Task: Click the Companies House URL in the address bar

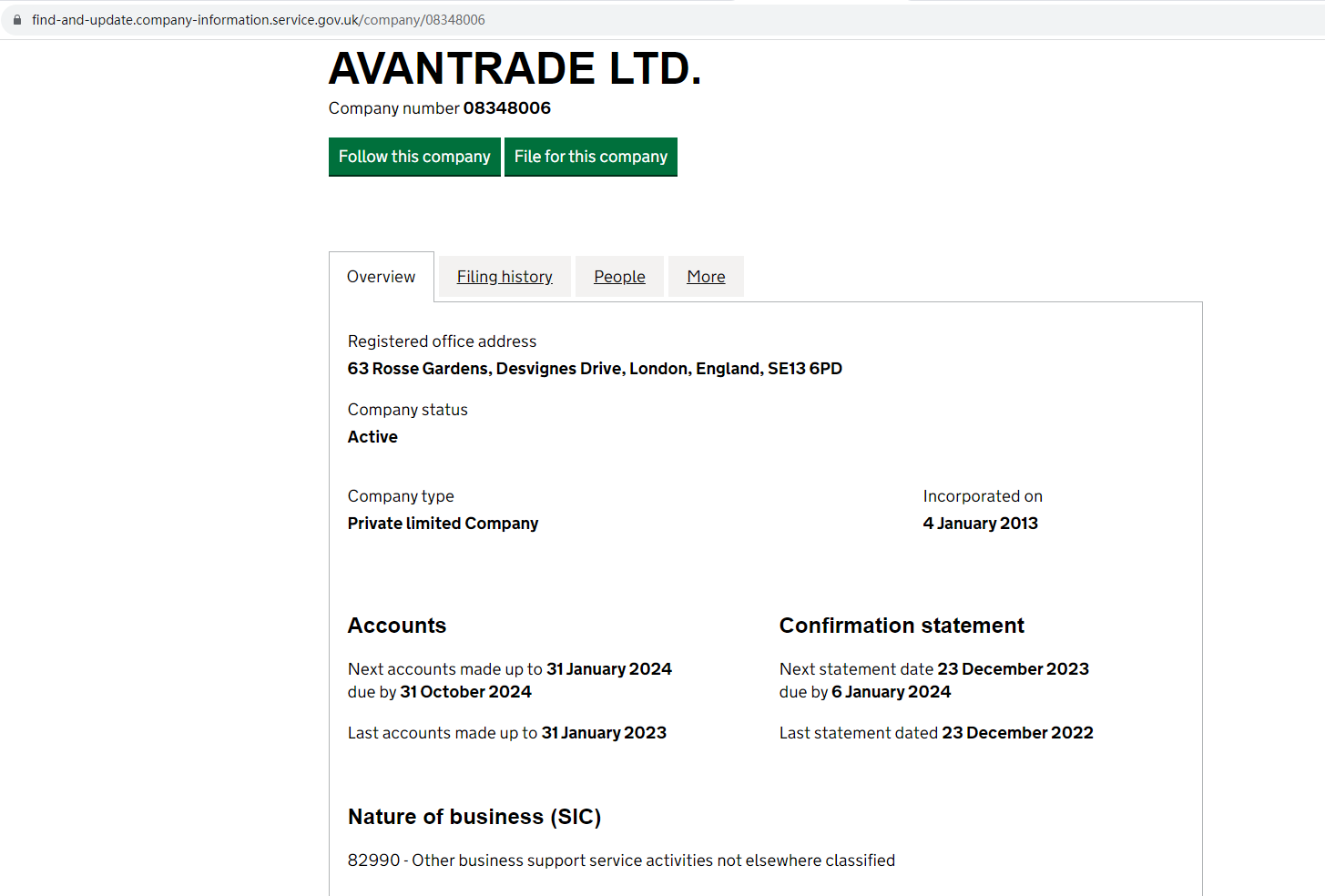Action: click(x=258, y=20)
